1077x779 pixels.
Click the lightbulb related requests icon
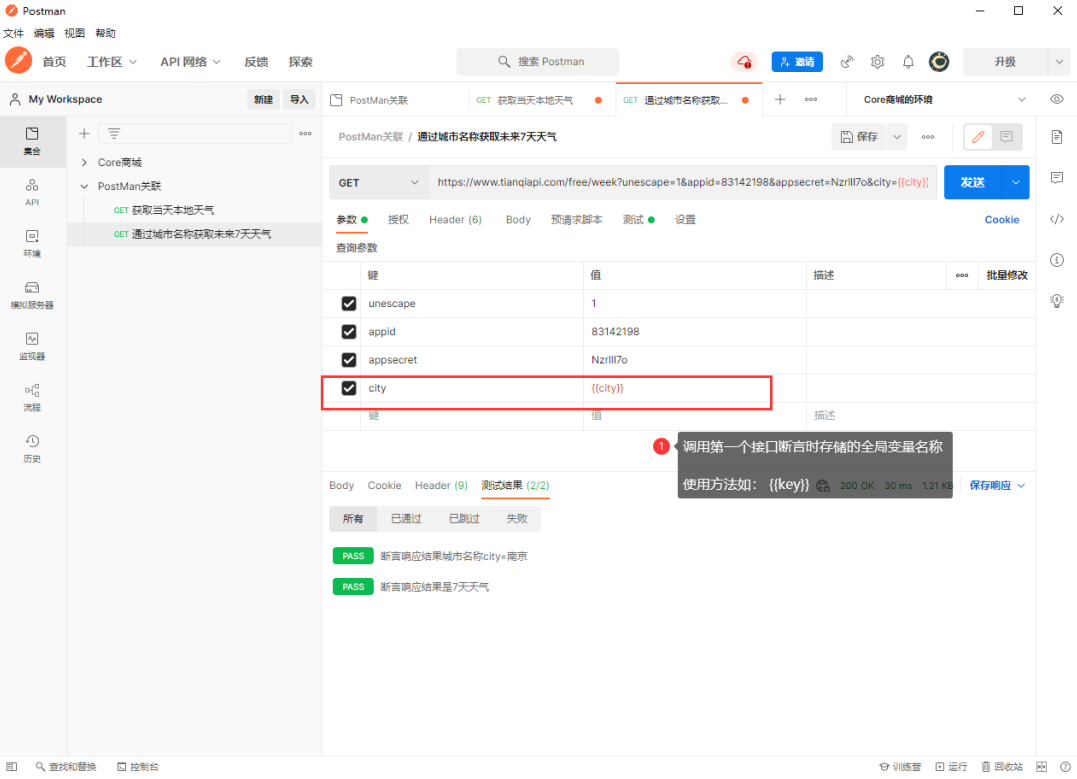pyautogui.click(x=1057, y=300)
